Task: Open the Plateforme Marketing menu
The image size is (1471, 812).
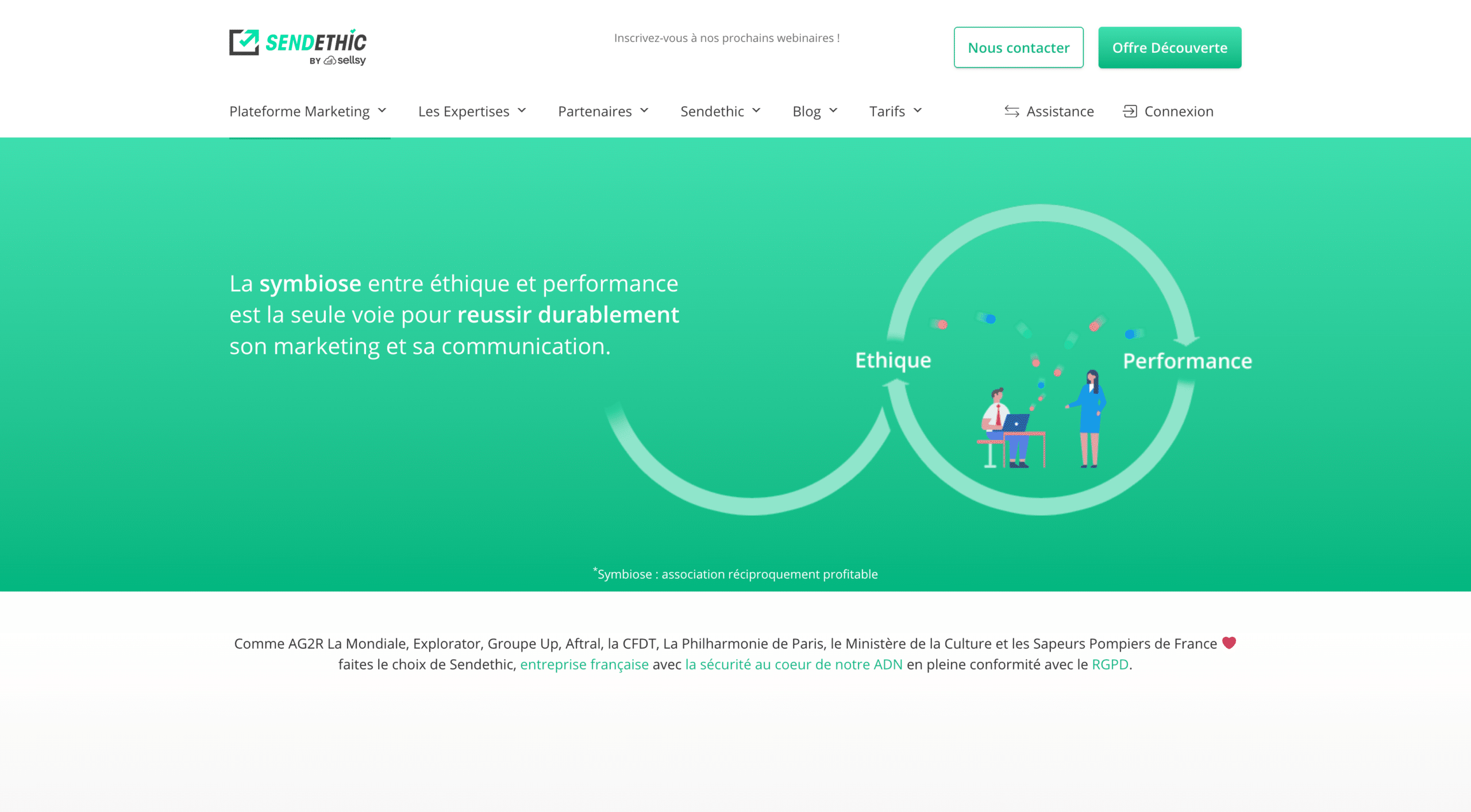Action: click(299, 111)
